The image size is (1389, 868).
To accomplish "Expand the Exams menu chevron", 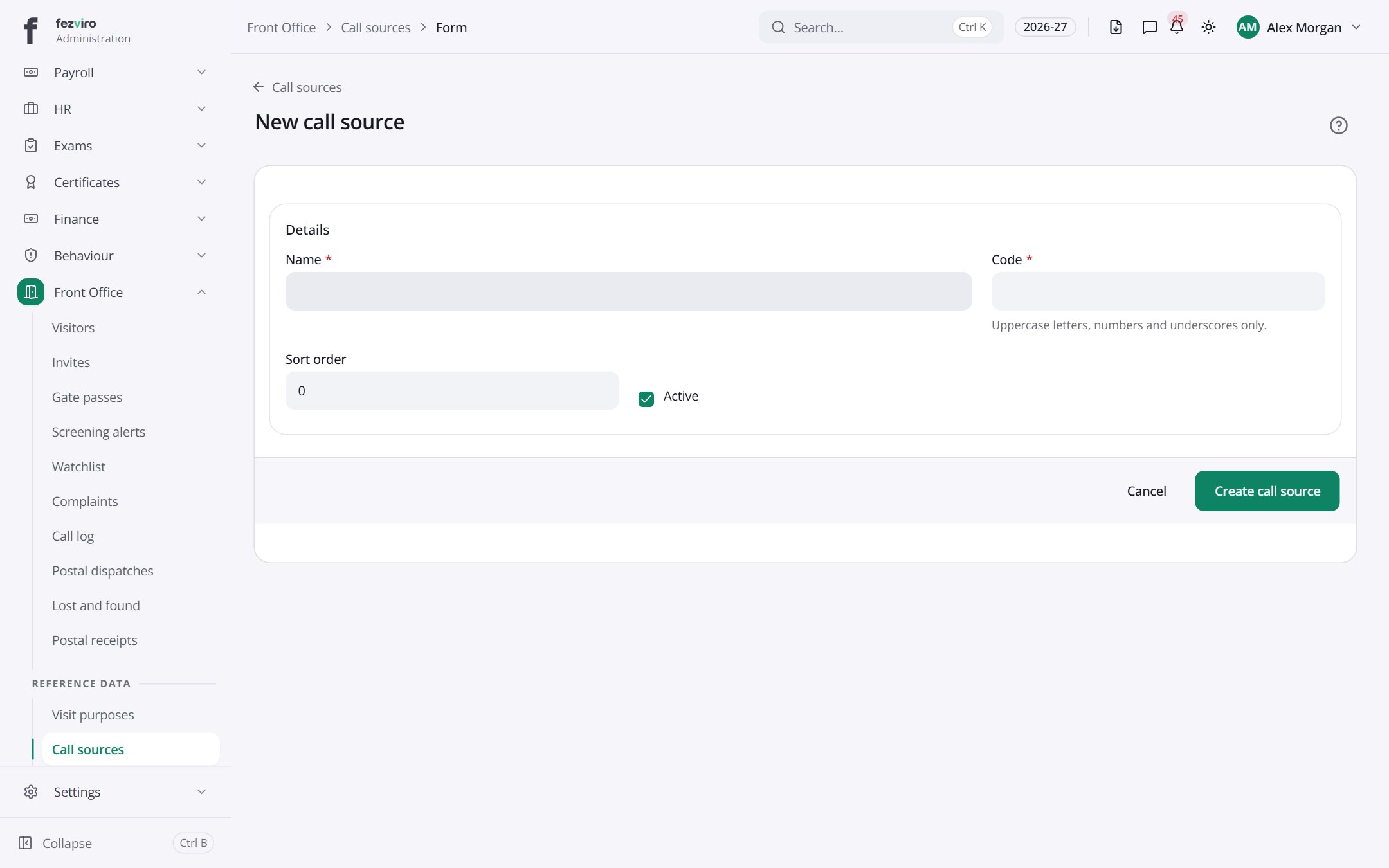I will 201,145.
